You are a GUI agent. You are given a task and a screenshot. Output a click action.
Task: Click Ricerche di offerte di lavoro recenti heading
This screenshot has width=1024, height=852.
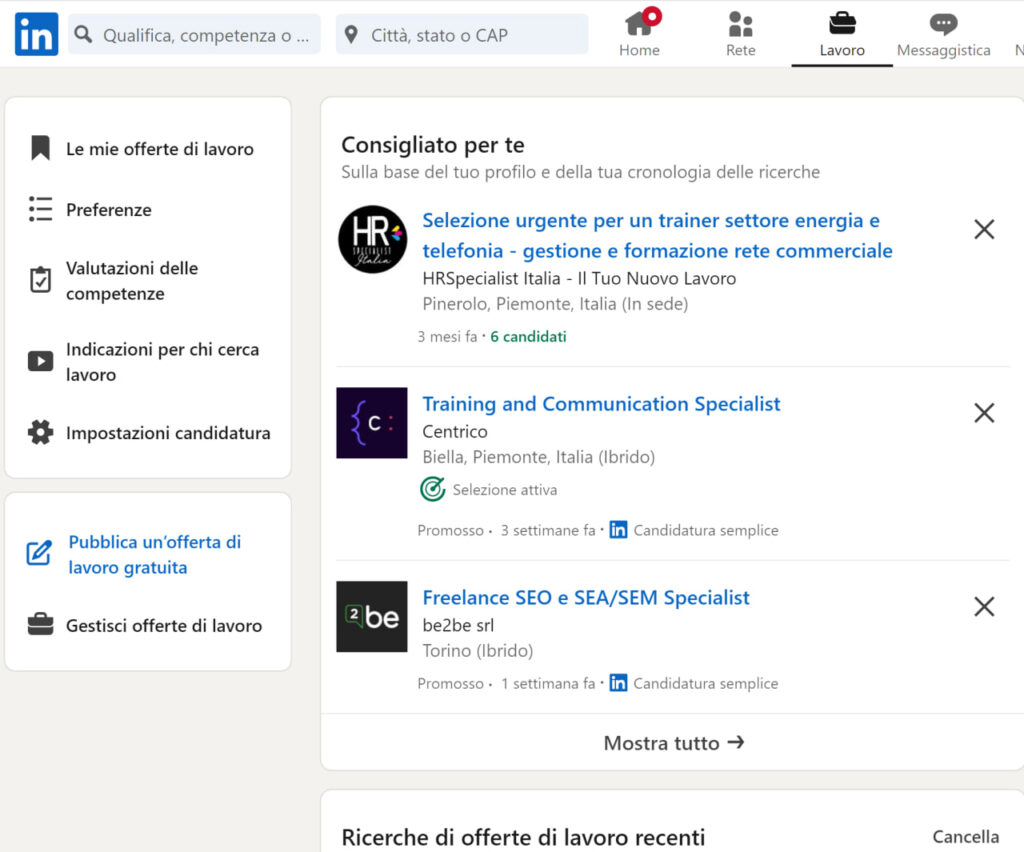tap(523, 837)
